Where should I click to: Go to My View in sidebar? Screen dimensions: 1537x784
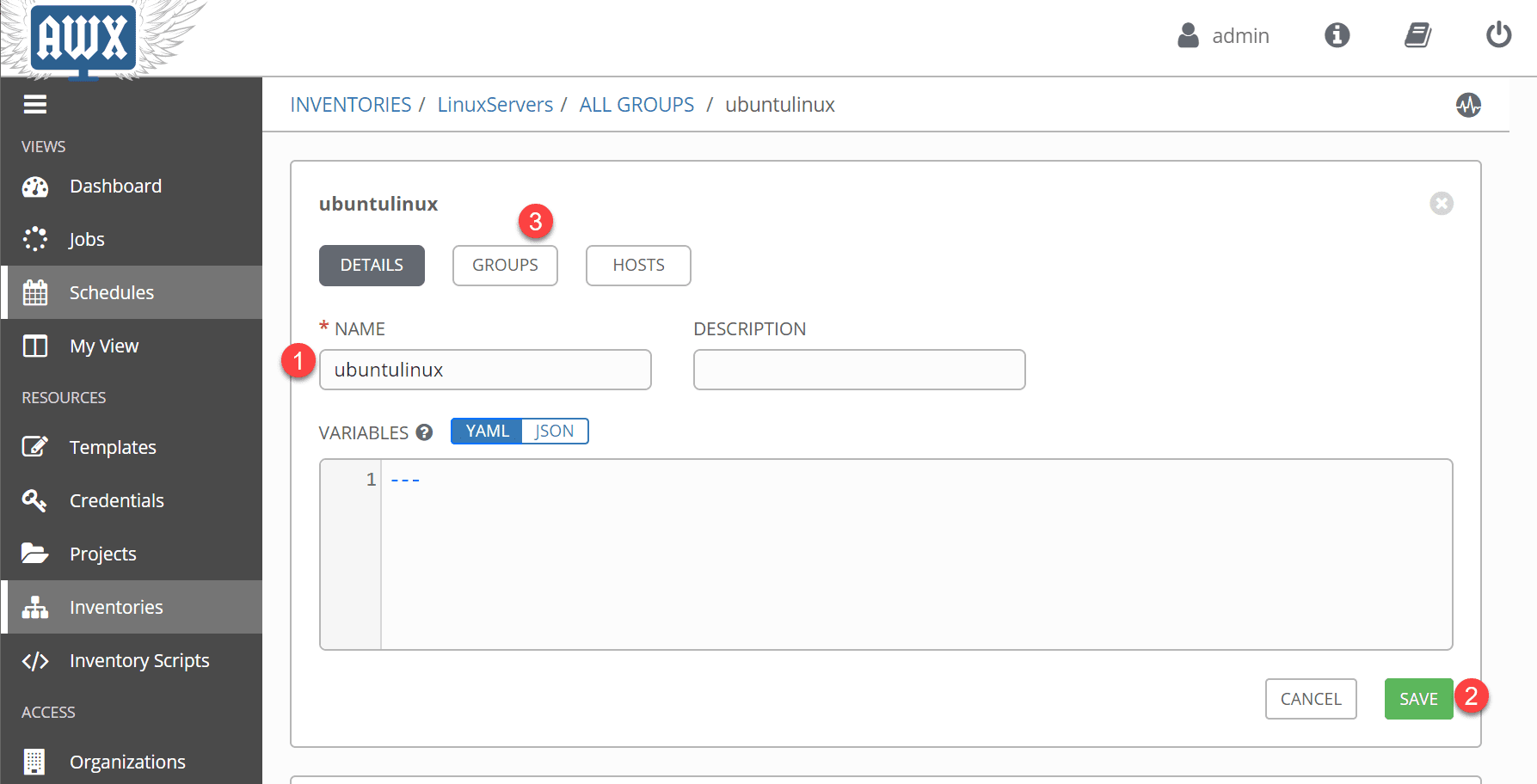click(132, 346)
